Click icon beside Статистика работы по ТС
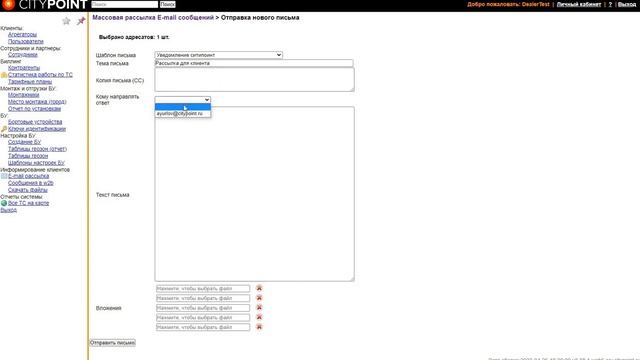Screen dimensions: 640x360 [x=4, y=75]
